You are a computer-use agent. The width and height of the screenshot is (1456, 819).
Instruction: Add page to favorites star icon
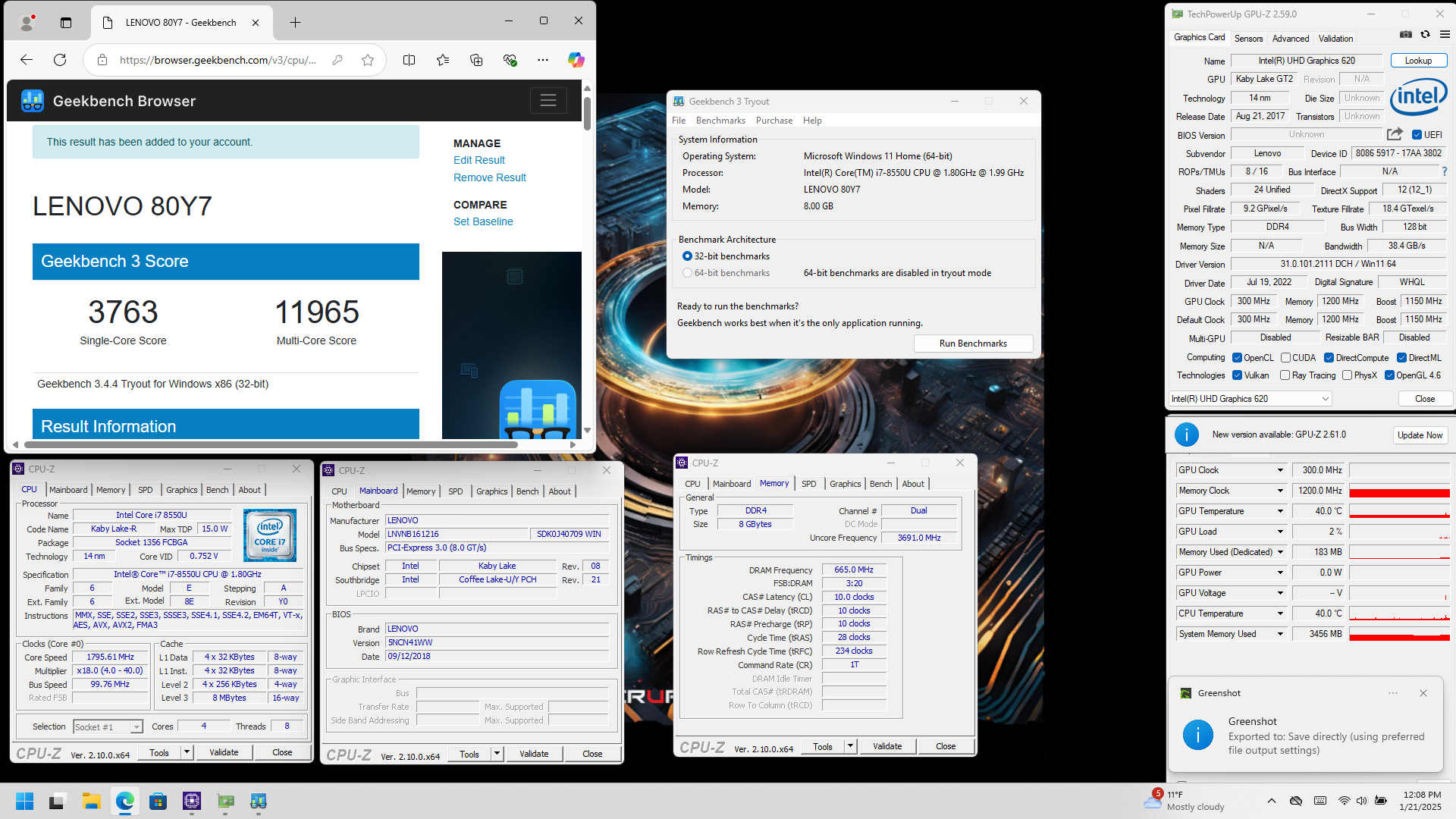[x=368, y=60]
